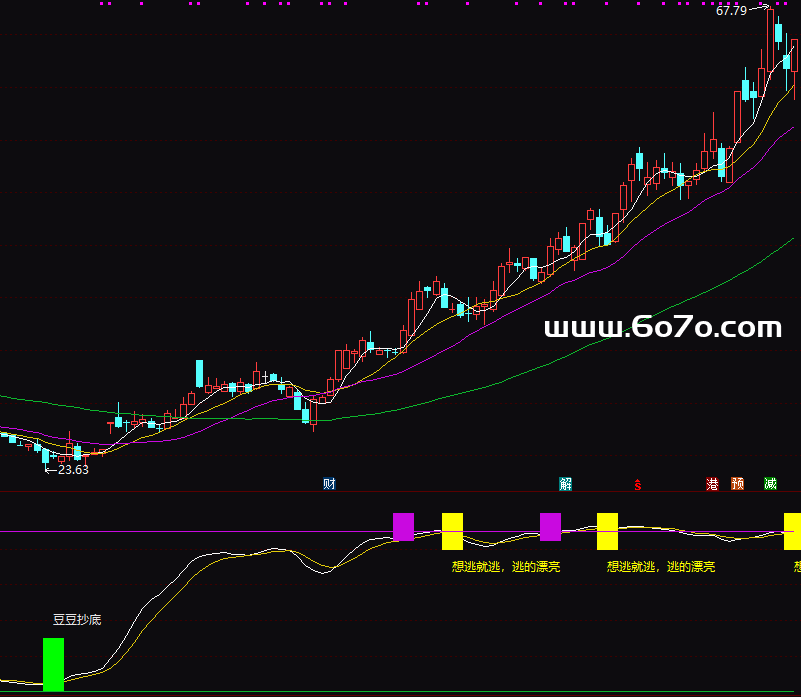Click the 23.63 low price label
The height and width of the screenshot is (697, 801).
pos(72,469)
